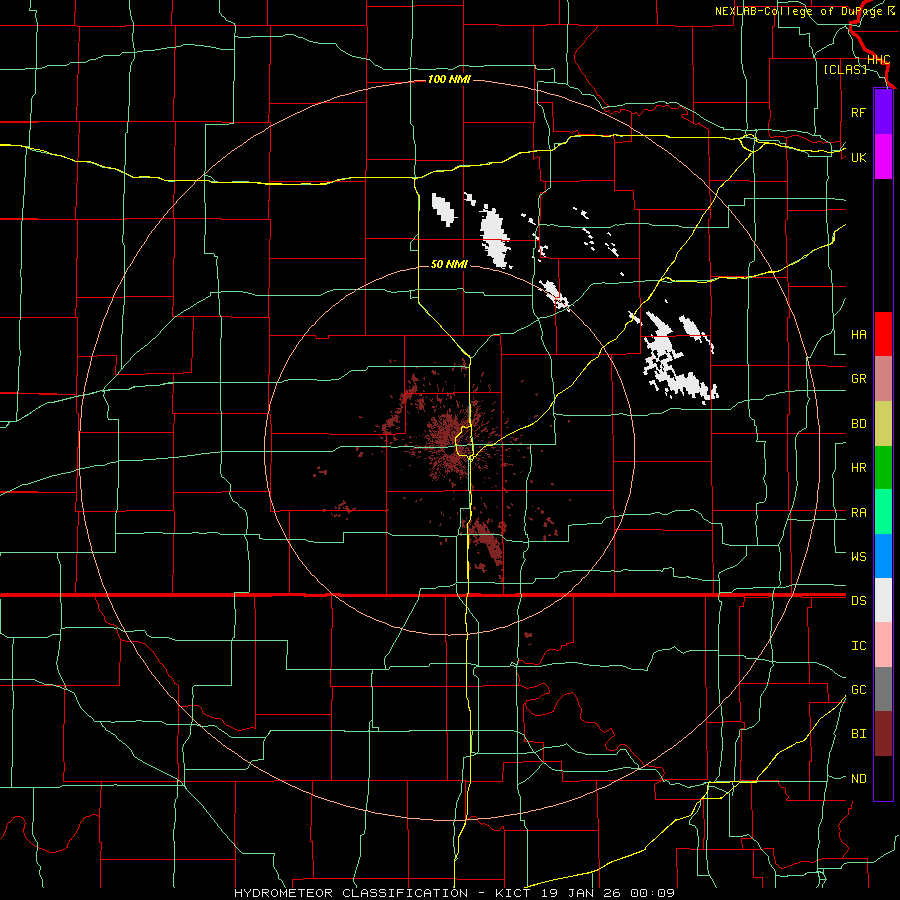Select the "RA" legend label
900x900 pixels.
click(x=858, y=512)
